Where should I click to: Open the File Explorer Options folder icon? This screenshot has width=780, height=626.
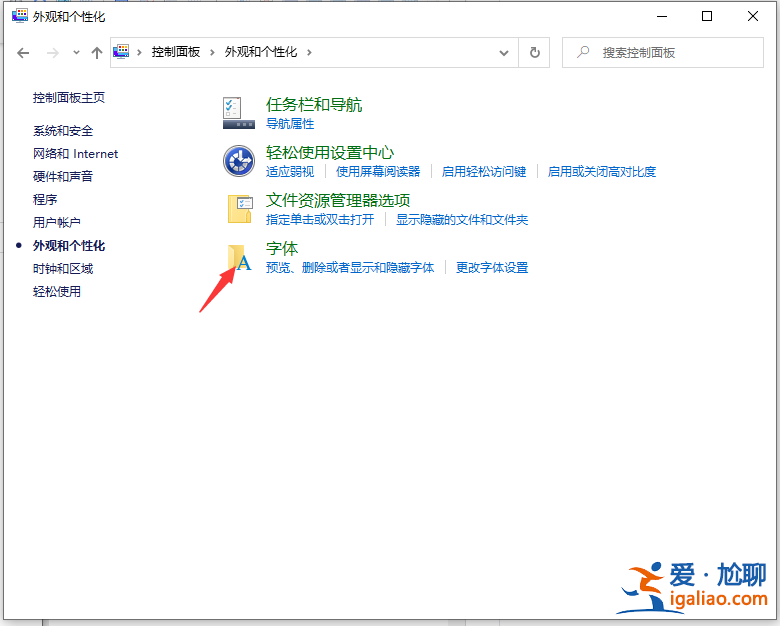[240, 209]
